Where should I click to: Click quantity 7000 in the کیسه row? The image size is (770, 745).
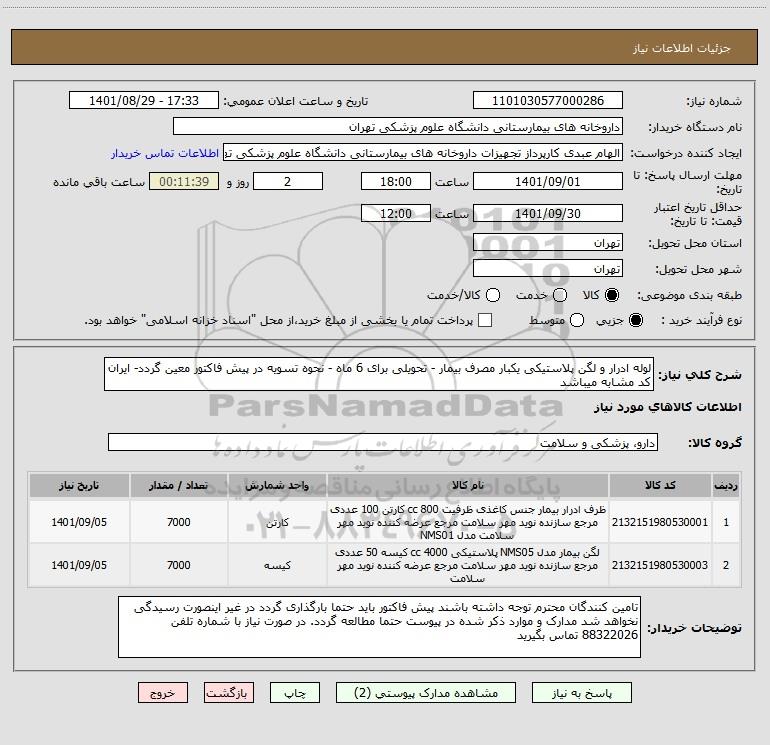tap(179, 565)
